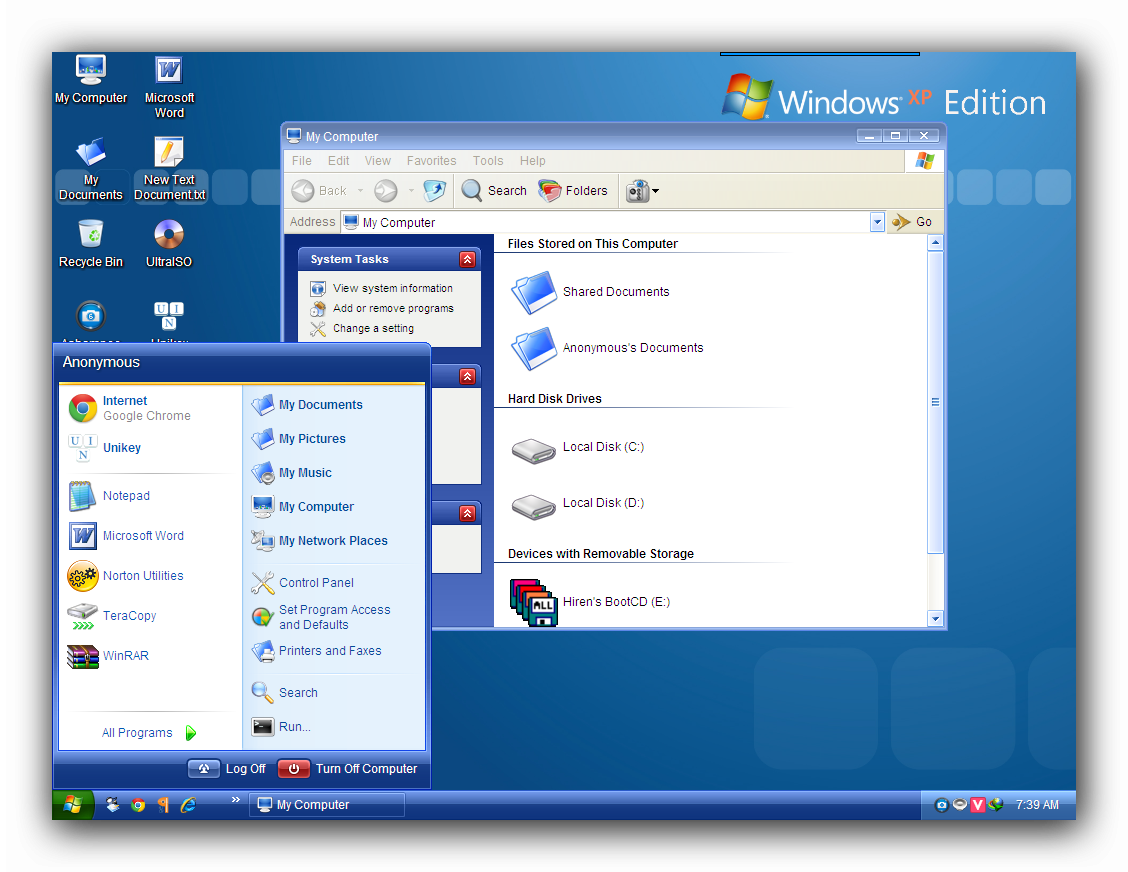
Task: Open My Documents in the Start menu
Action: [x=307, y=404]
